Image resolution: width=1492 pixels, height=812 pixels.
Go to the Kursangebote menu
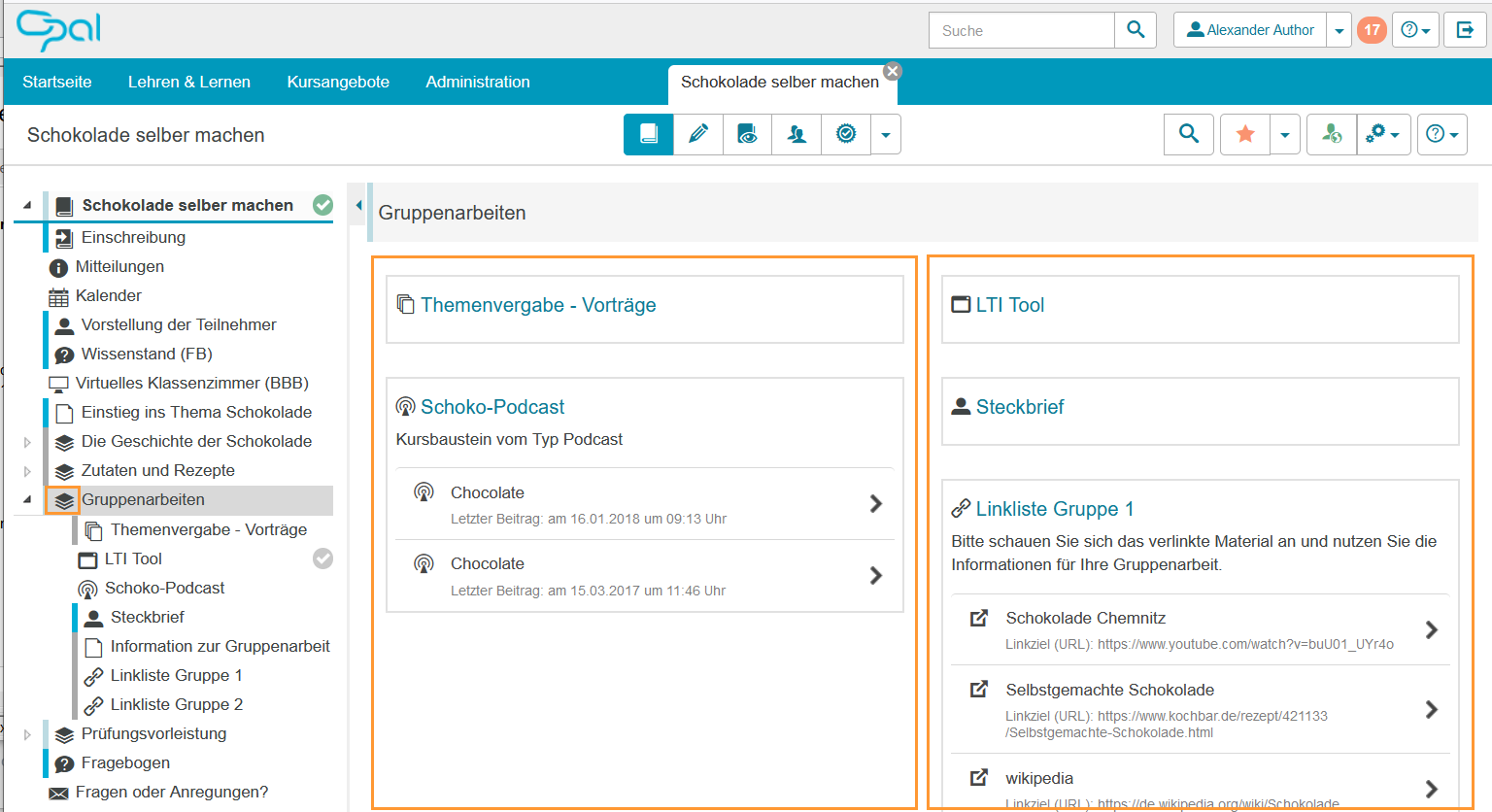coord(338,82)
